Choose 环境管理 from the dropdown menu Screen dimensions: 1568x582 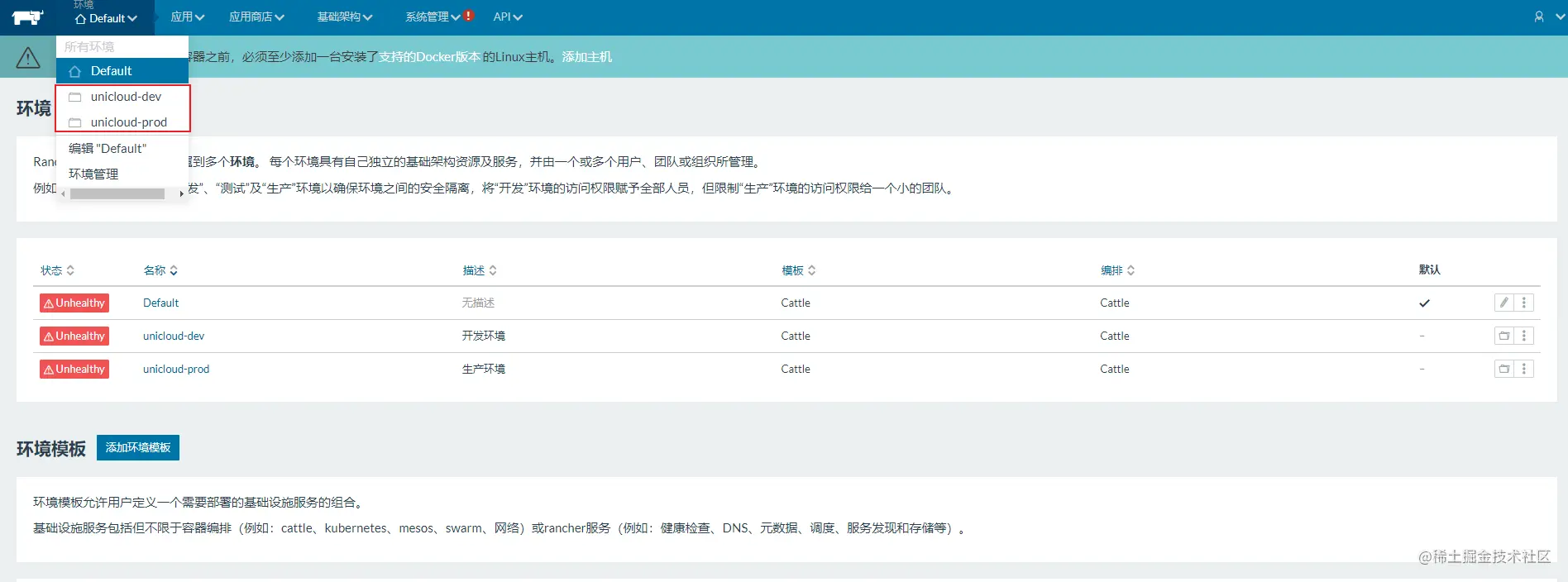coord(93,174)
